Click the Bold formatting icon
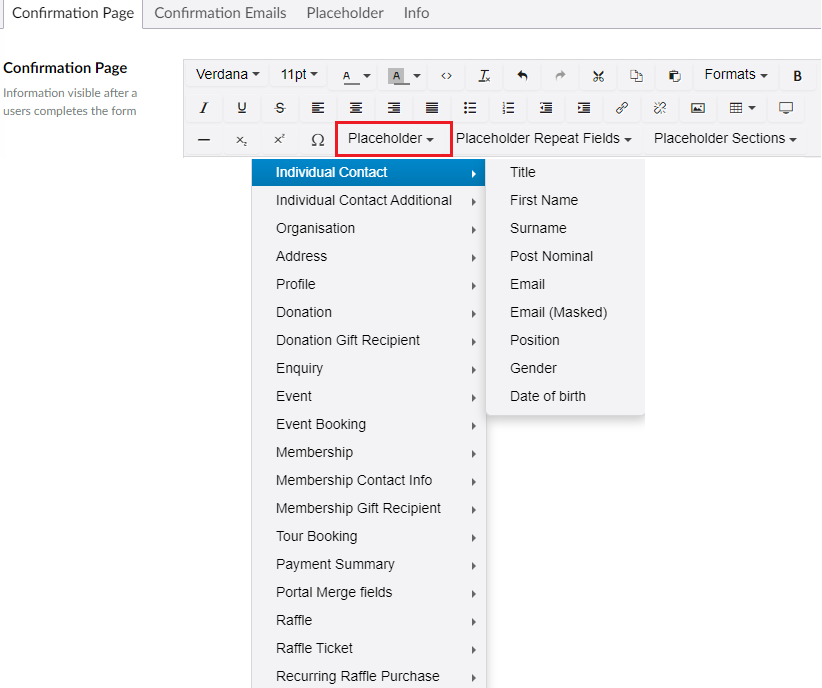The width and height of the screenshot is (822, 688). click(797, 76)
